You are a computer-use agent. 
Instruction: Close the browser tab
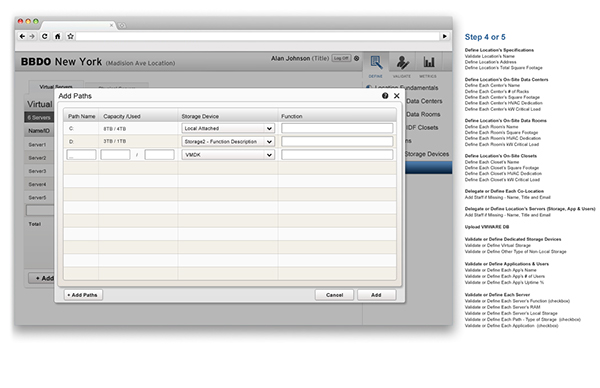click(x=111, y=25)
